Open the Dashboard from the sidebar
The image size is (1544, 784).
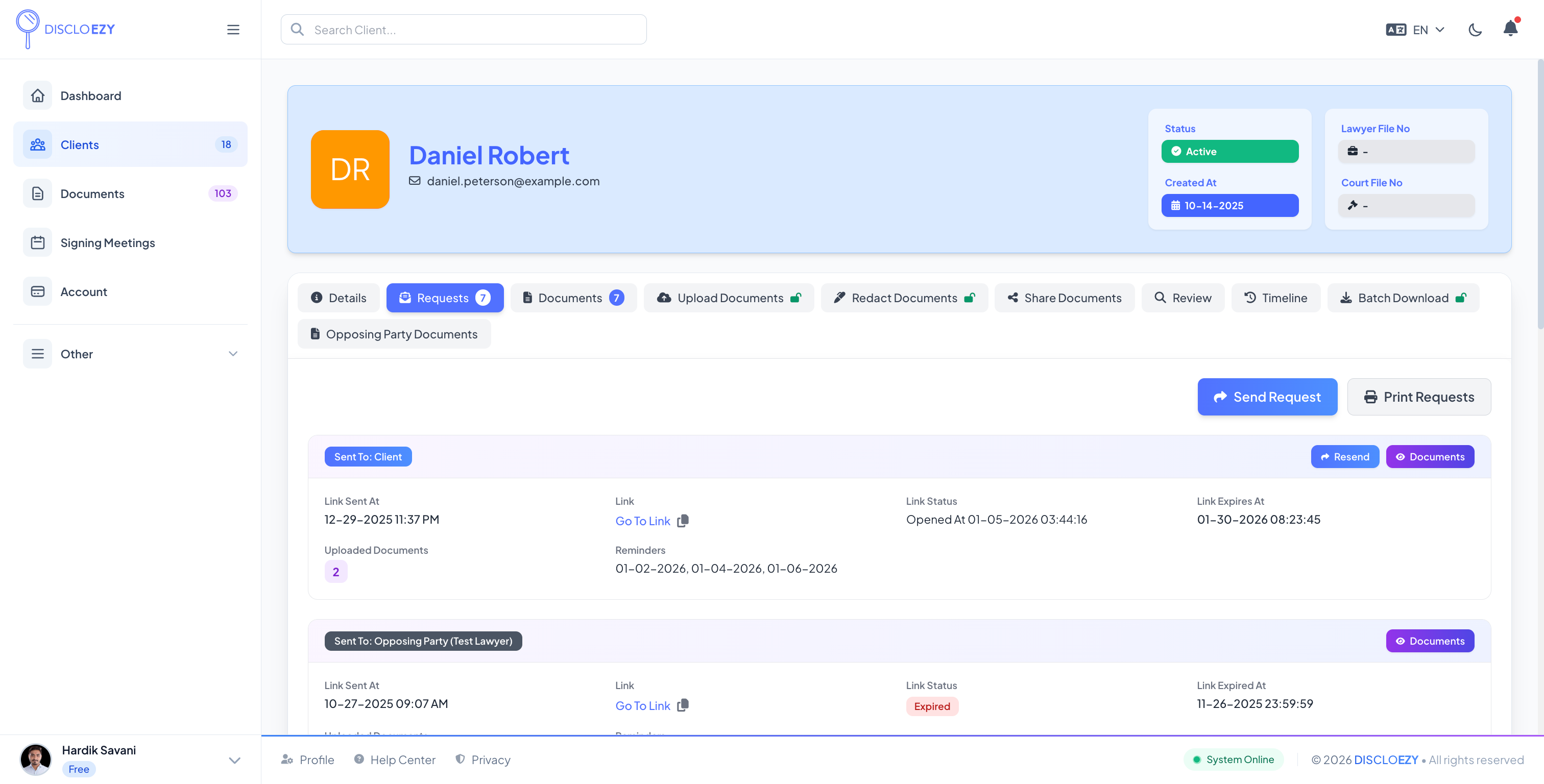(90, 95)
